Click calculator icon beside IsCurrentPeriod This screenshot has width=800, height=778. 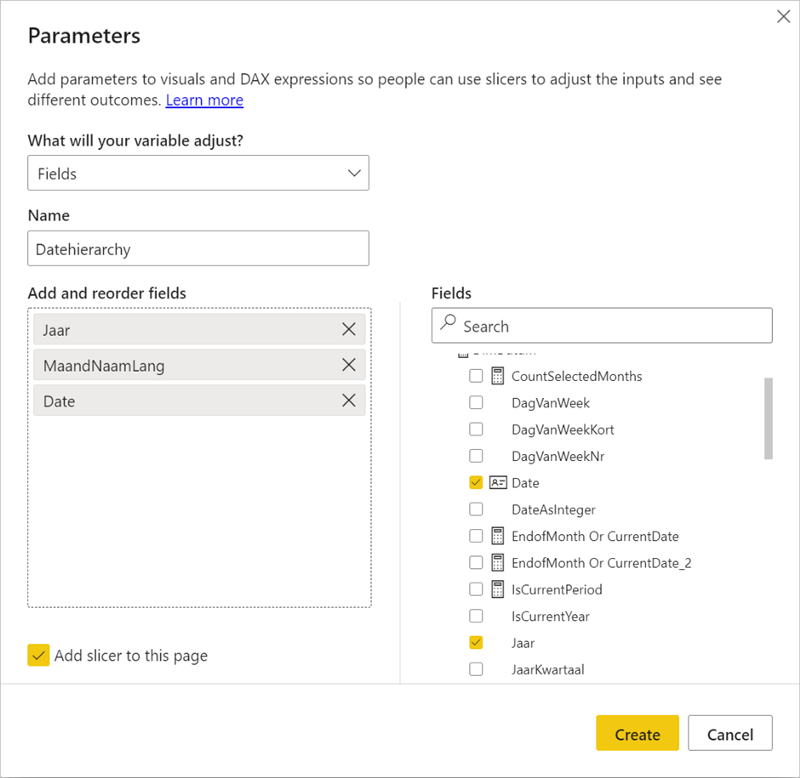point(498,589)
